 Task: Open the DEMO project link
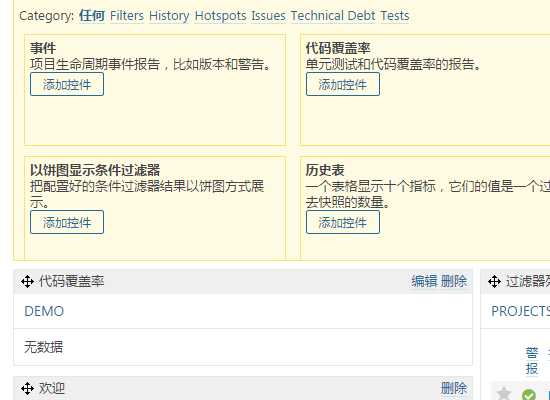[x=44, y=311]
